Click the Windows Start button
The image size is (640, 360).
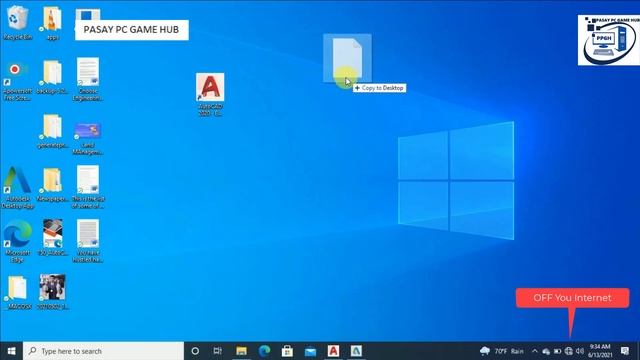(x=11, y=351)
